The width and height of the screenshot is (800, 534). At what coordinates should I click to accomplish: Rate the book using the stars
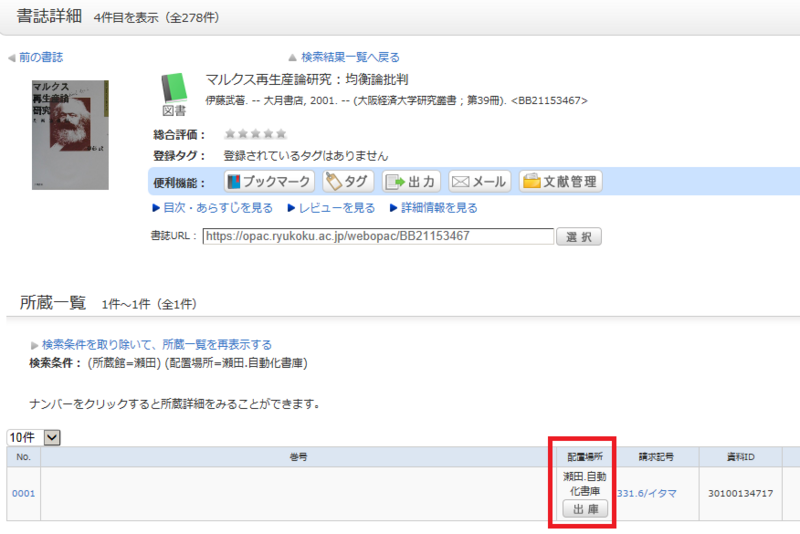[255, 134]
